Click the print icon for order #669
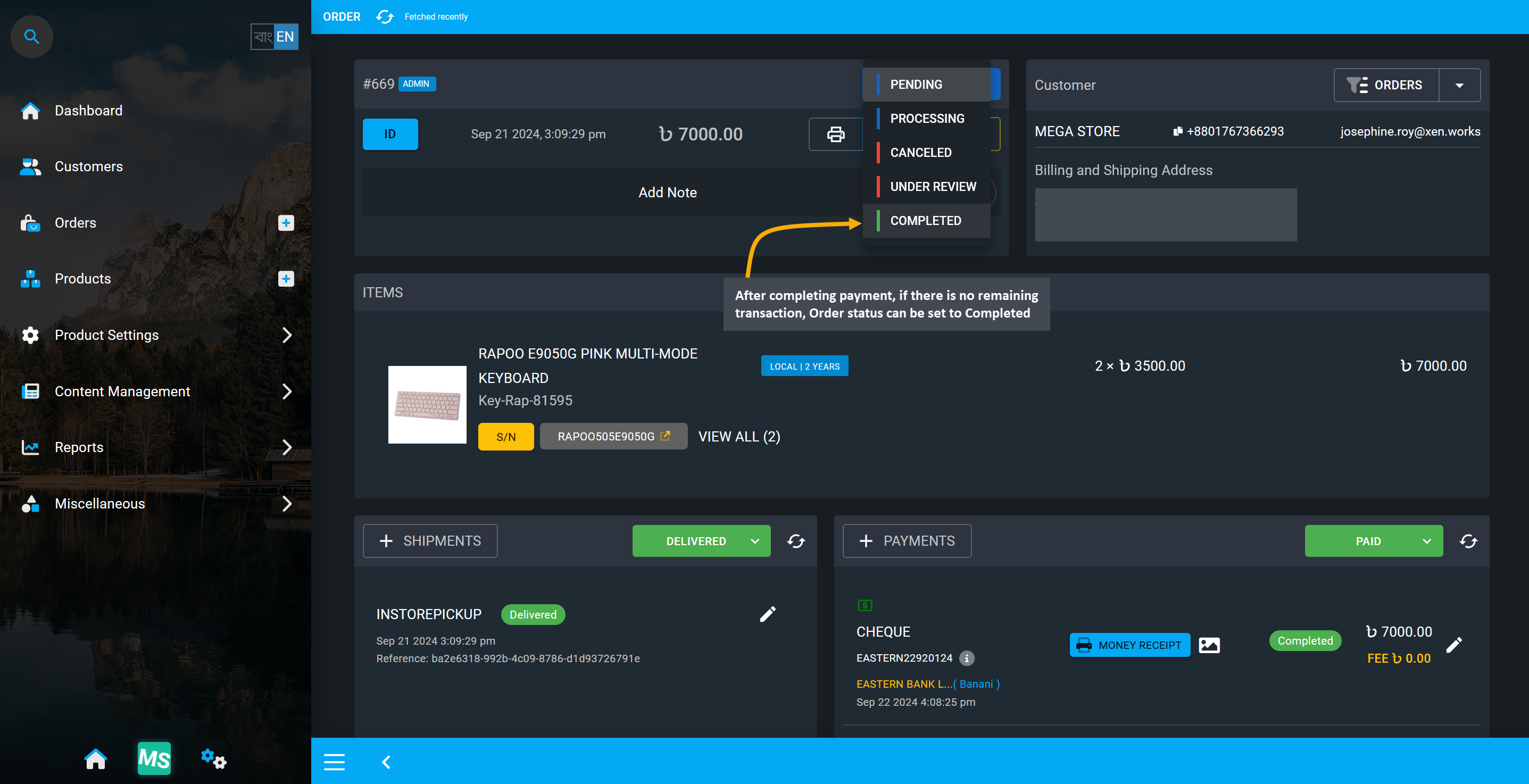The height and width of the screenshot is (784, 1529). pyautogui.click(x=836, y=133)
